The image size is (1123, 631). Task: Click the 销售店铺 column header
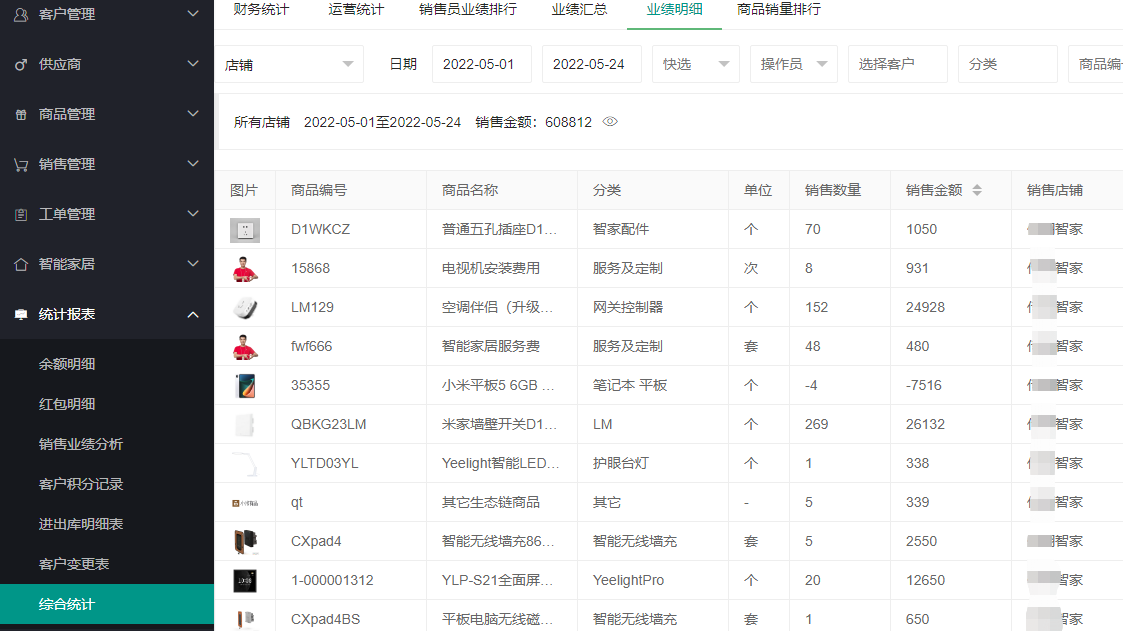coord(1054,191)
